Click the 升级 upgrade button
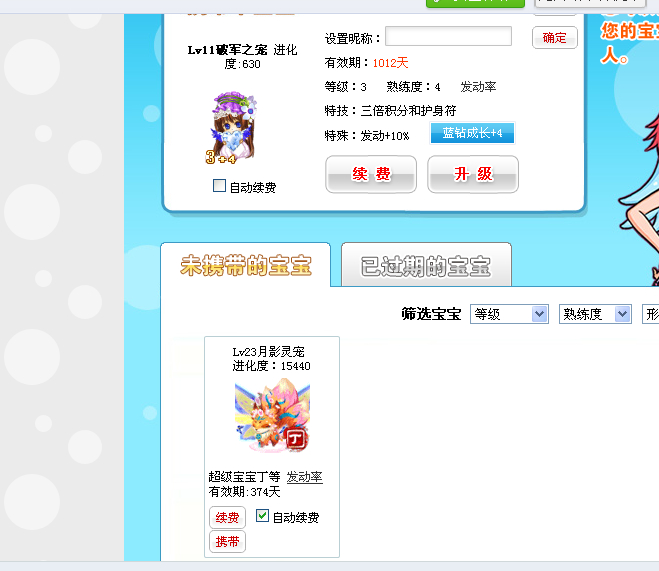 [473, 174]
